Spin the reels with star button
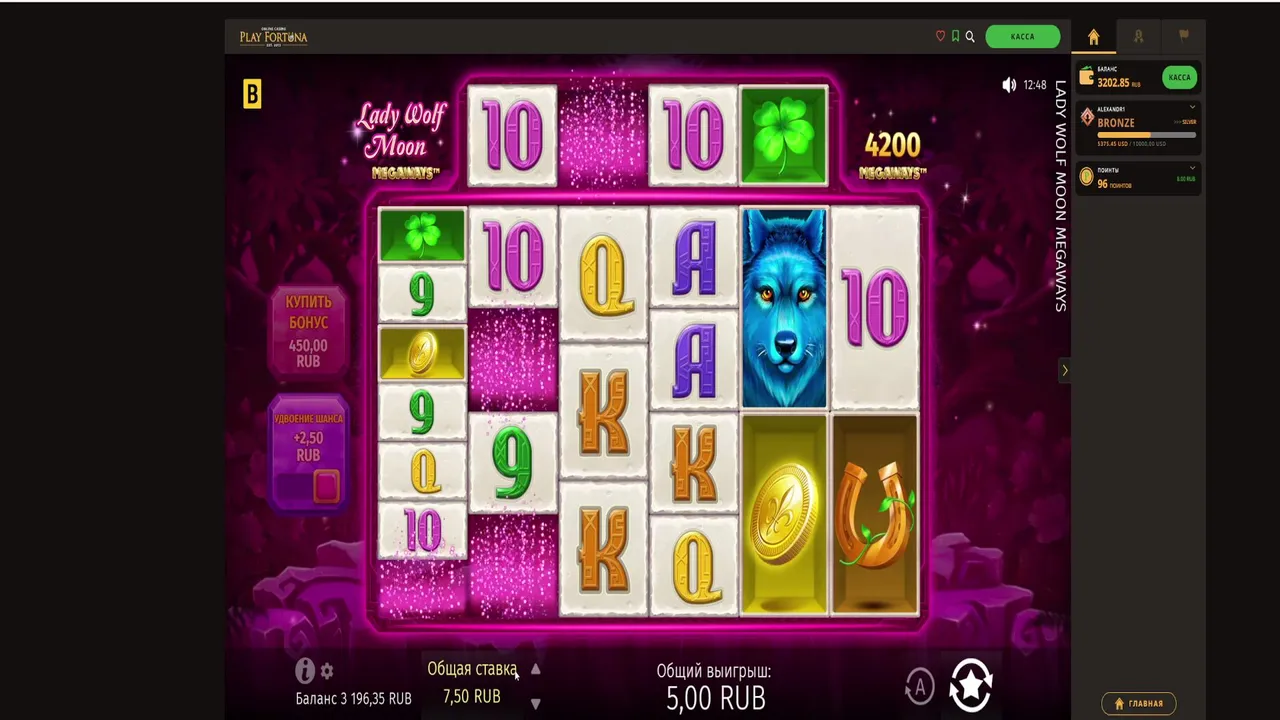The height and width of the screenshot is (720, 1280). (x=971, y=685)
